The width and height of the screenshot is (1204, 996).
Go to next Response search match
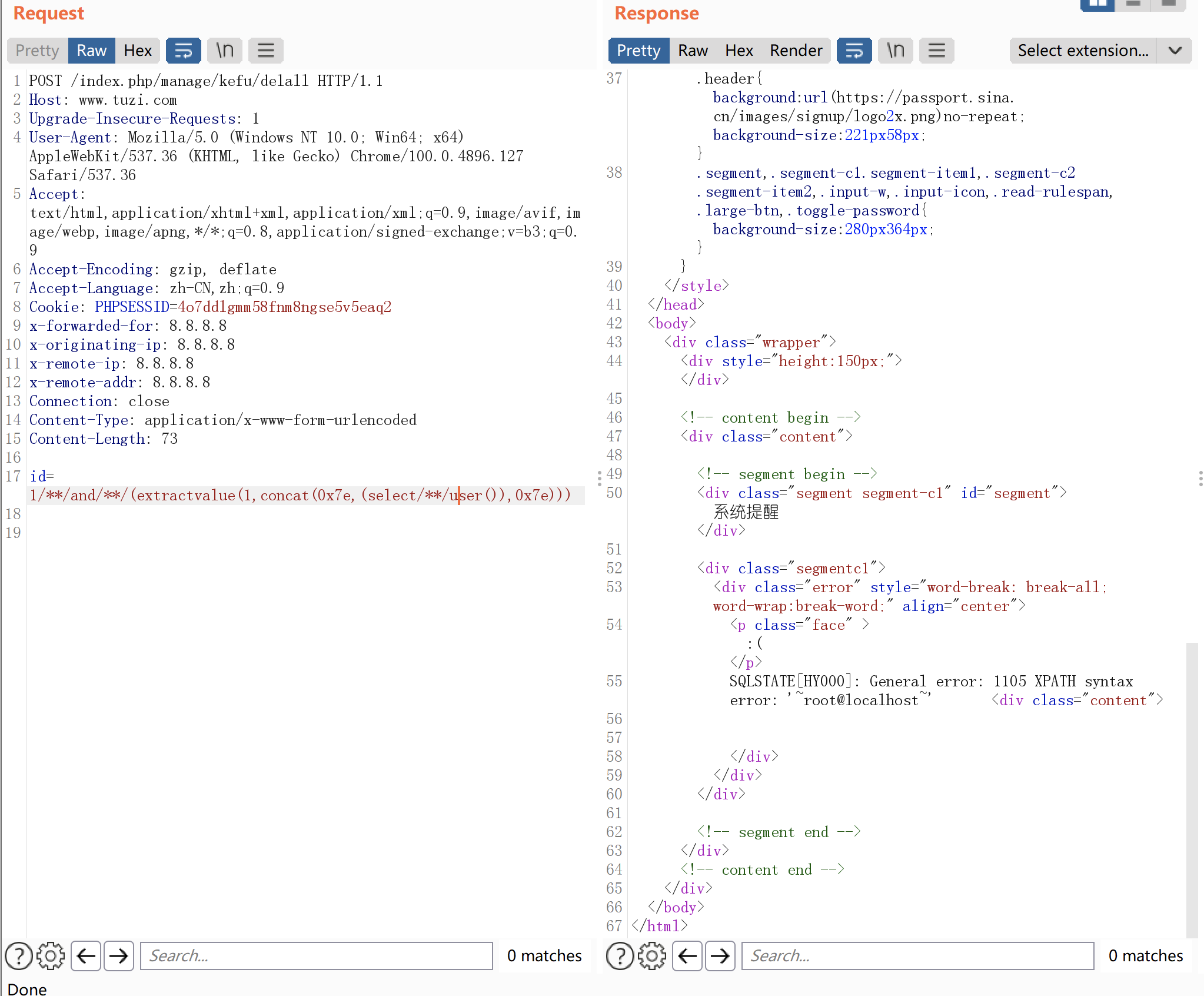point(720,955)
